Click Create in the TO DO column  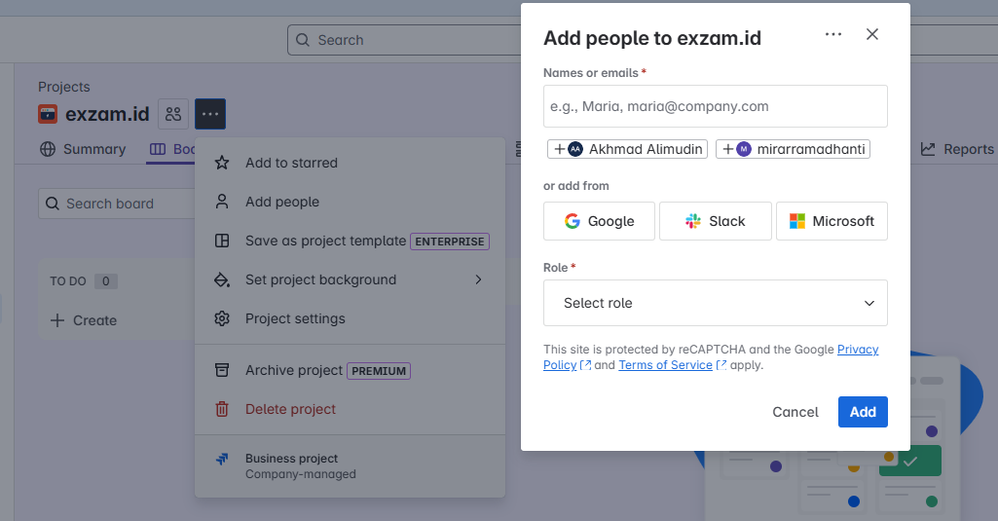[x=84, y=320]
